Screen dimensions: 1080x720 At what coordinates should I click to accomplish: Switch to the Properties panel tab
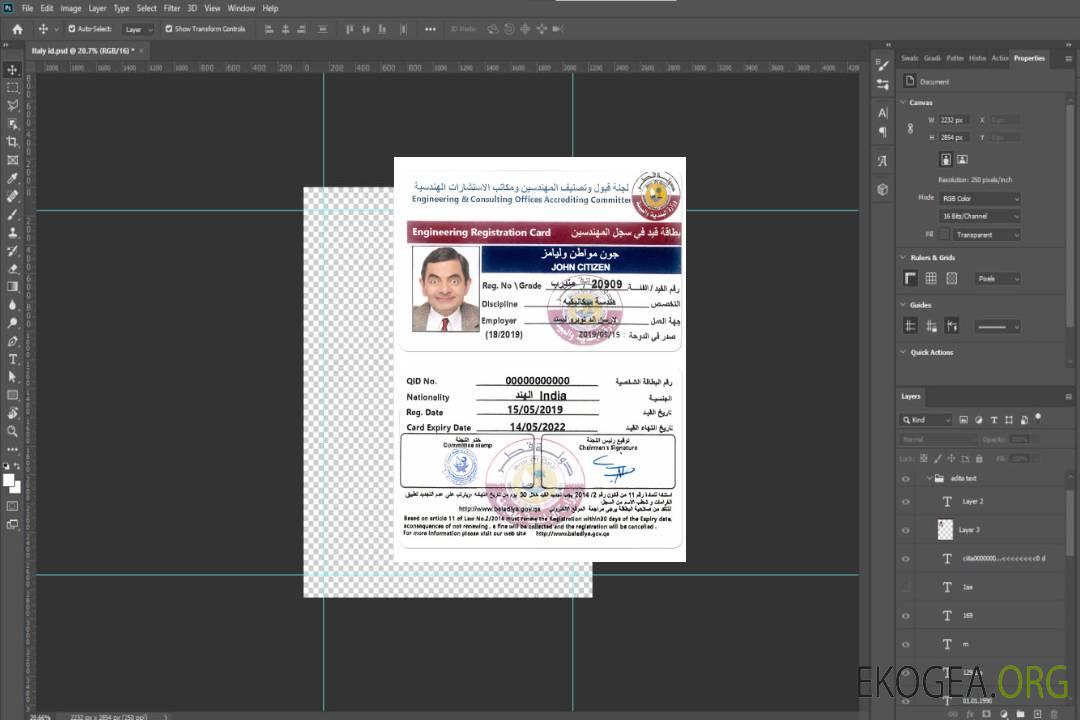click(1029, 58)
